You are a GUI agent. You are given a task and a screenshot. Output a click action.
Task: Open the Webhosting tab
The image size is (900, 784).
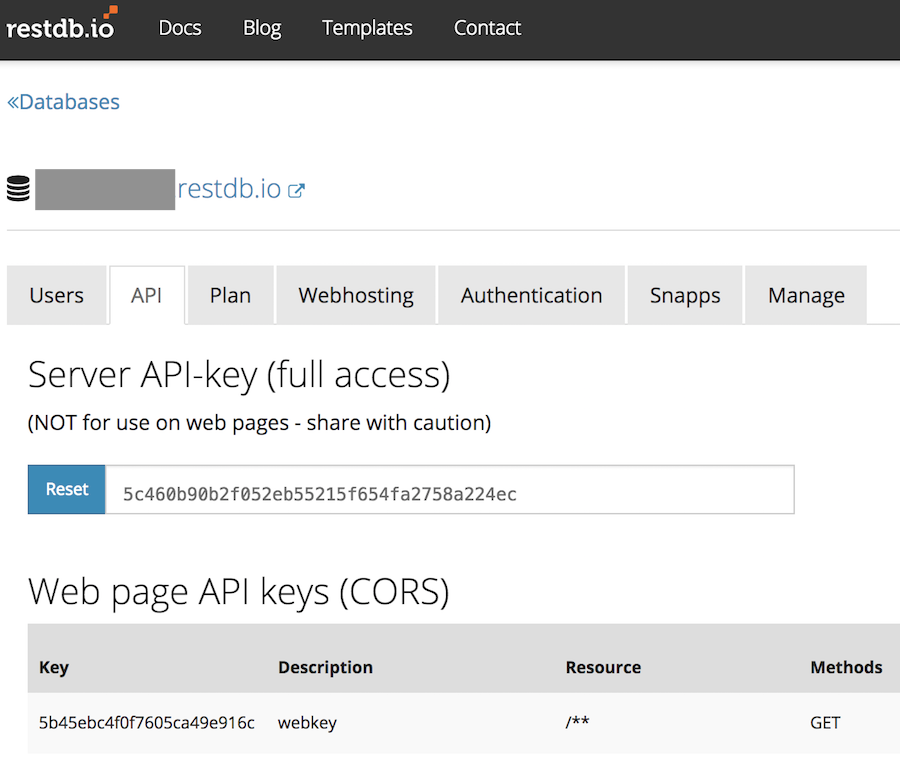[x=356, y=295]
